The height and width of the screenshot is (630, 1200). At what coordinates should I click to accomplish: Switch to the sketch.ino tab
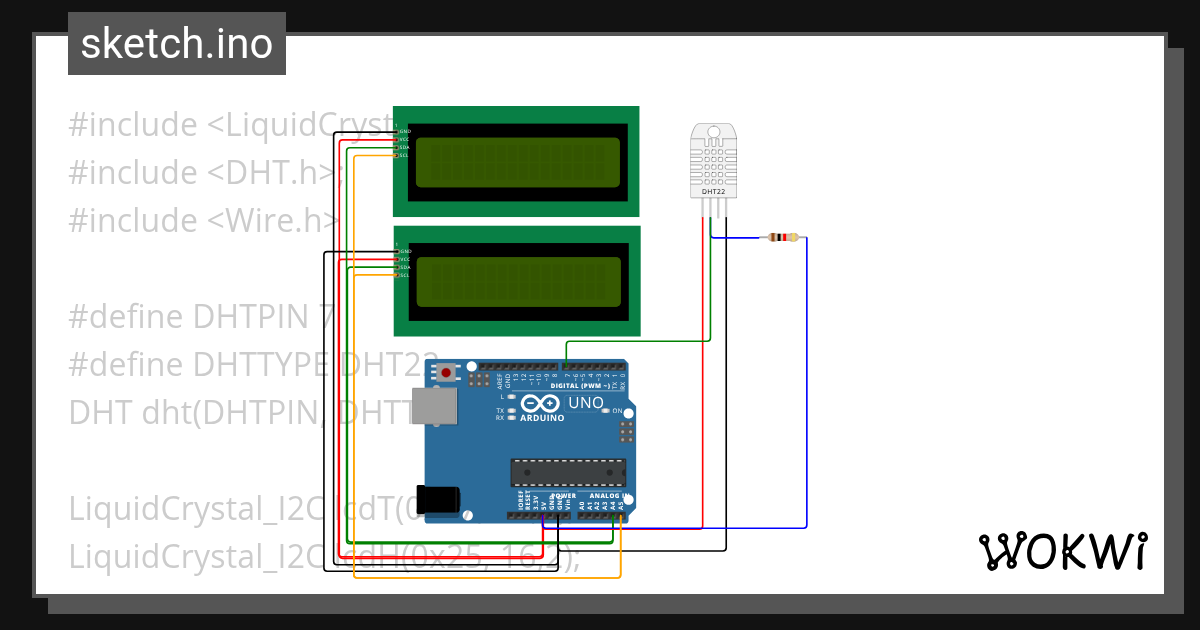click(176, 43)
